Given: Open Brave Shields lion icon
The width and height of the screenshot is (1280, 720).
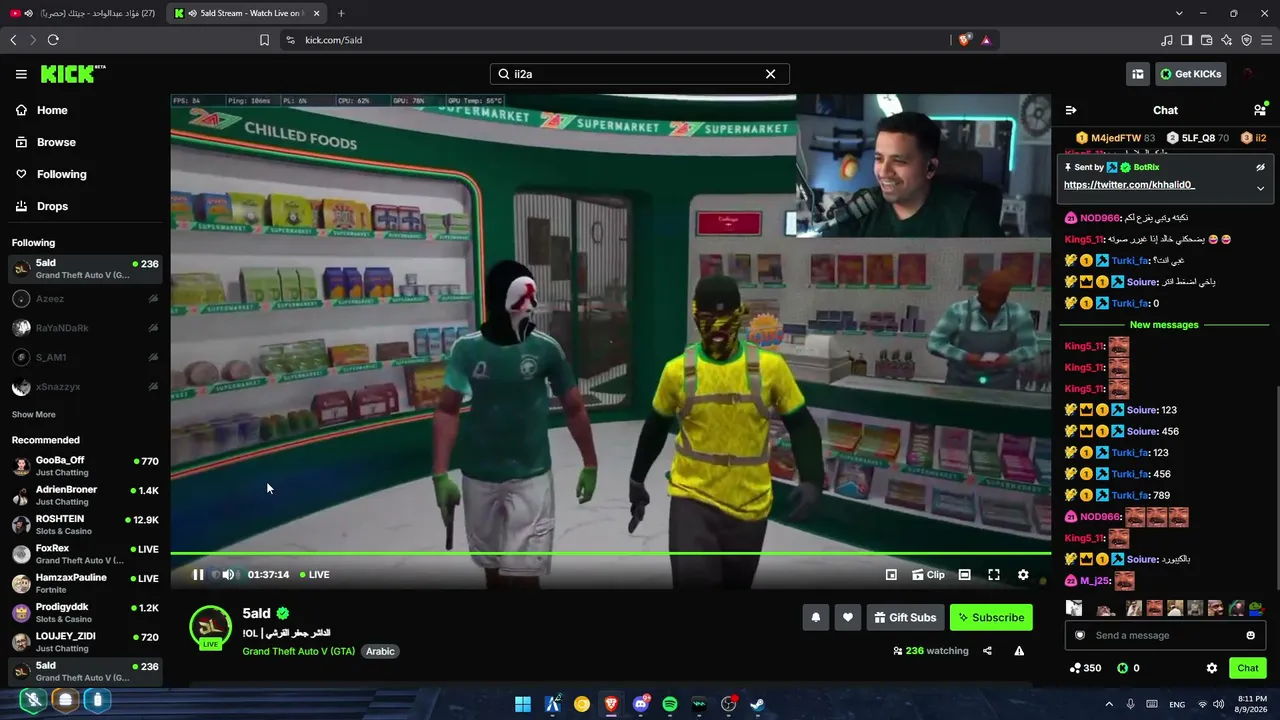Looking at the screenshot, I should (964, 40).
